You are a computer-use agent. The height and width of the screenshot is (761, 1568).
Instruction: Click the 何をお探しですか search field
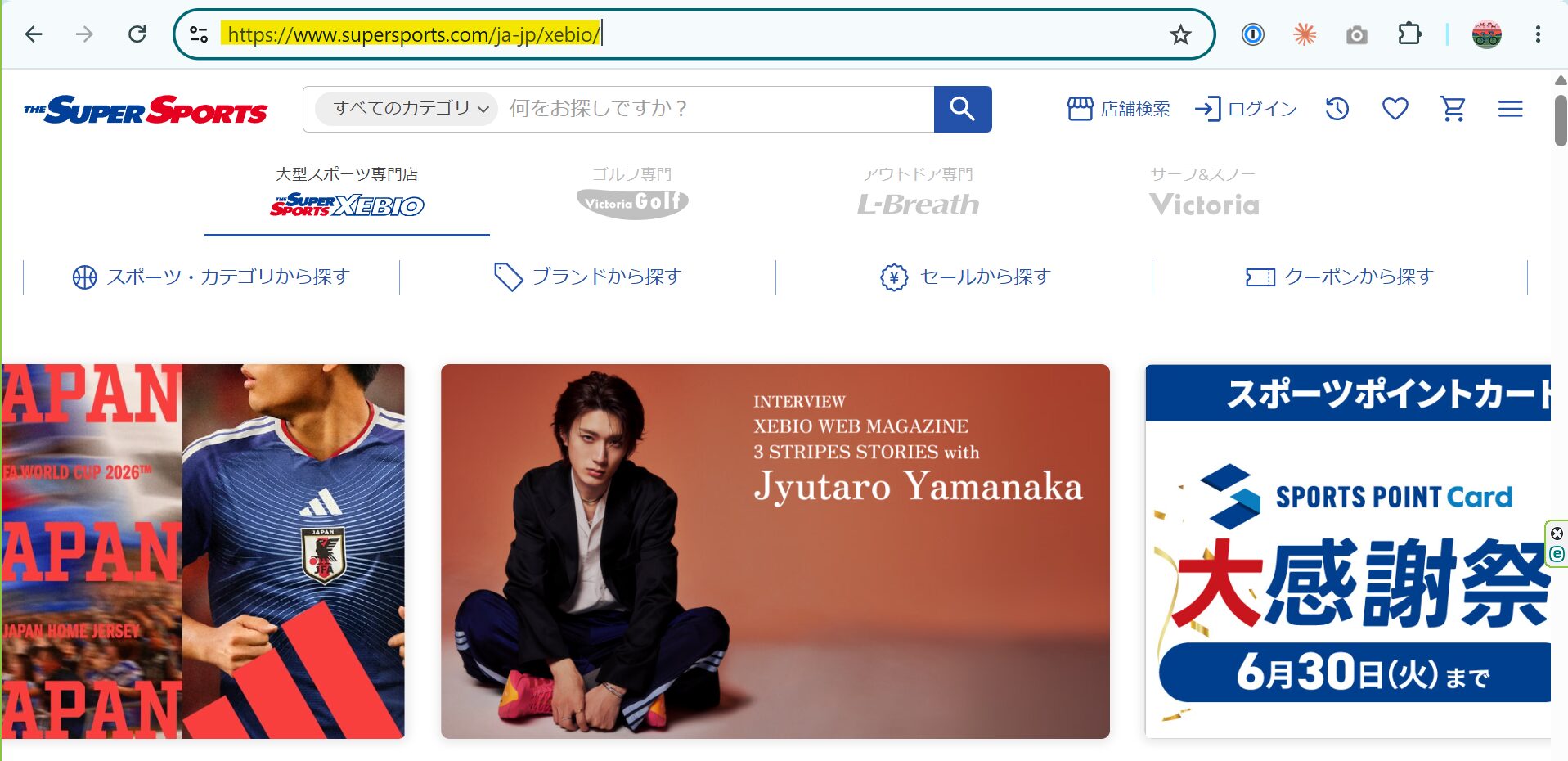point(716,109)
